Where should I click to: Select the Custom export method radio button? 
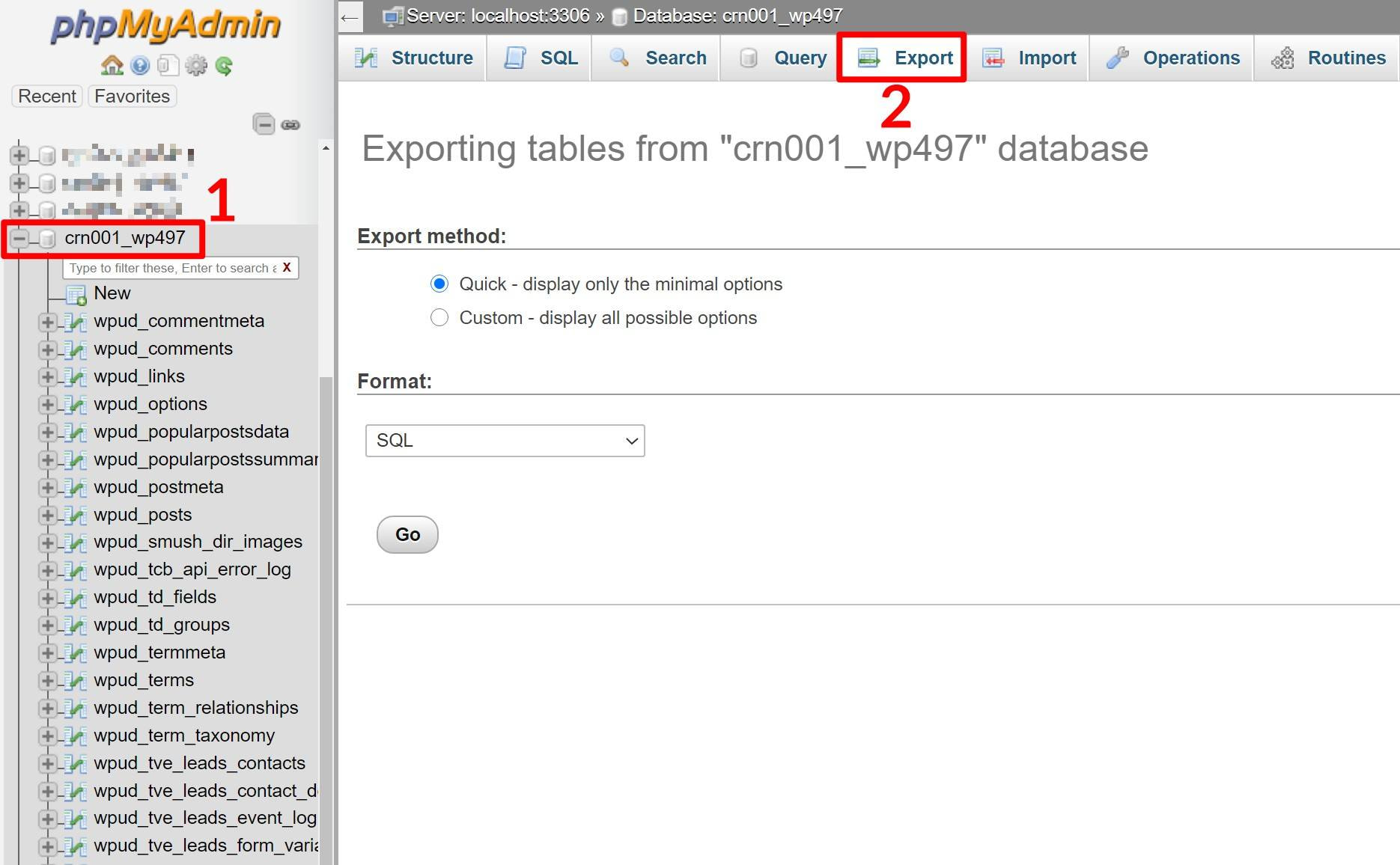(x=439, y=317)
